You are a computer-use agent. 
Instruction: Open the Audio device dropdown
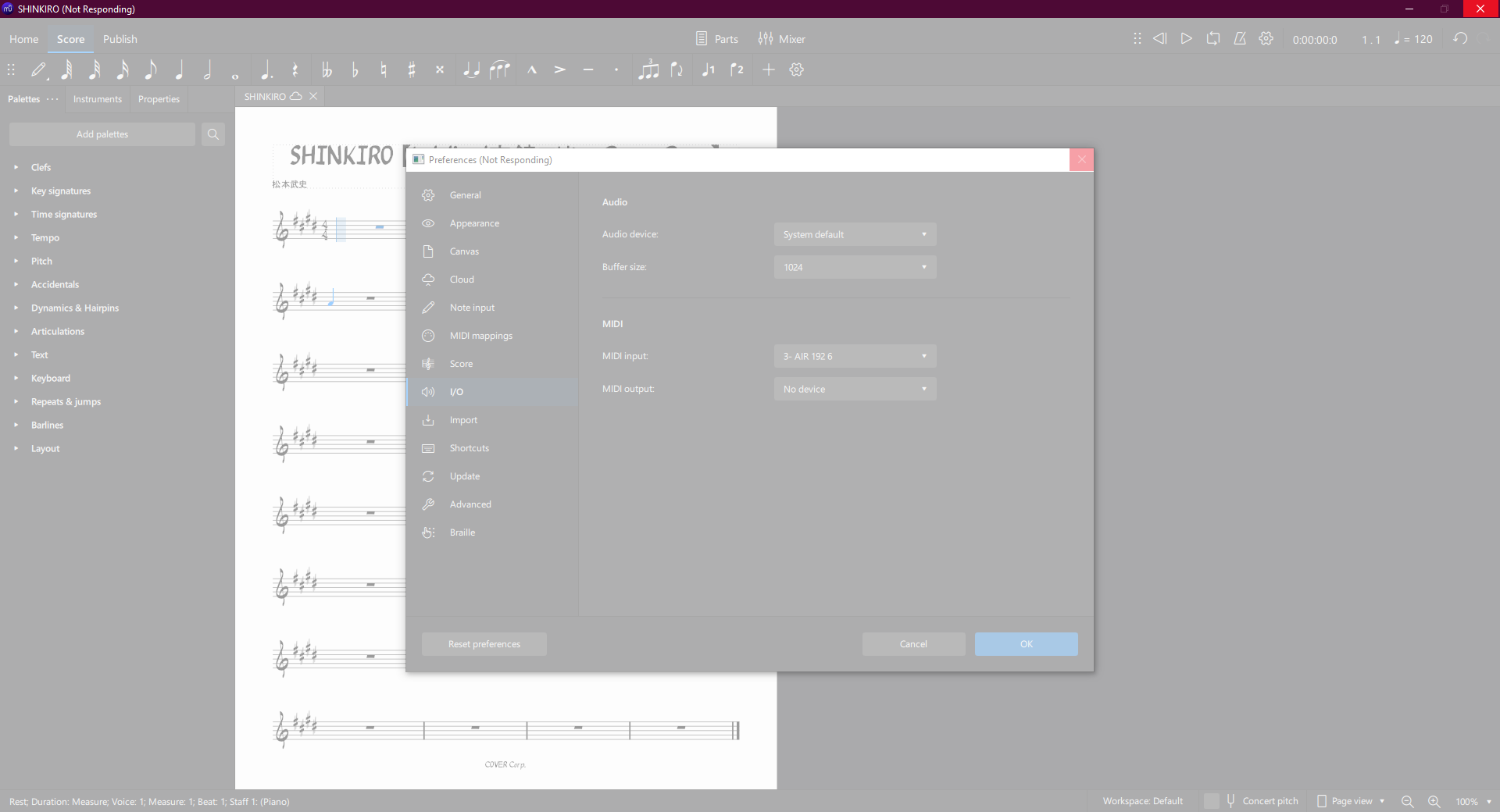854,234
